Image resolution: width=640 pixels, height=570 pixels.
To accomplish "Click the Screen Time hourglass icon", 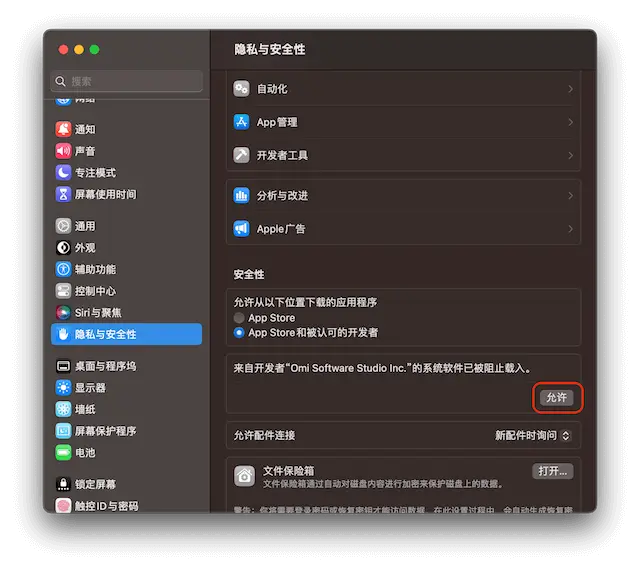I will pos(64,194).
